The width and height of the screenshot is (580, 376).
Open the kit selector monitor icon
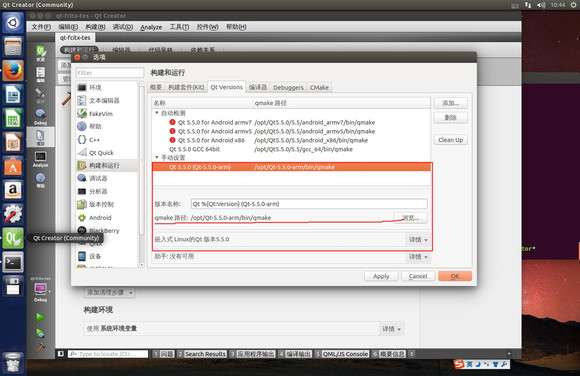point(40,289)
